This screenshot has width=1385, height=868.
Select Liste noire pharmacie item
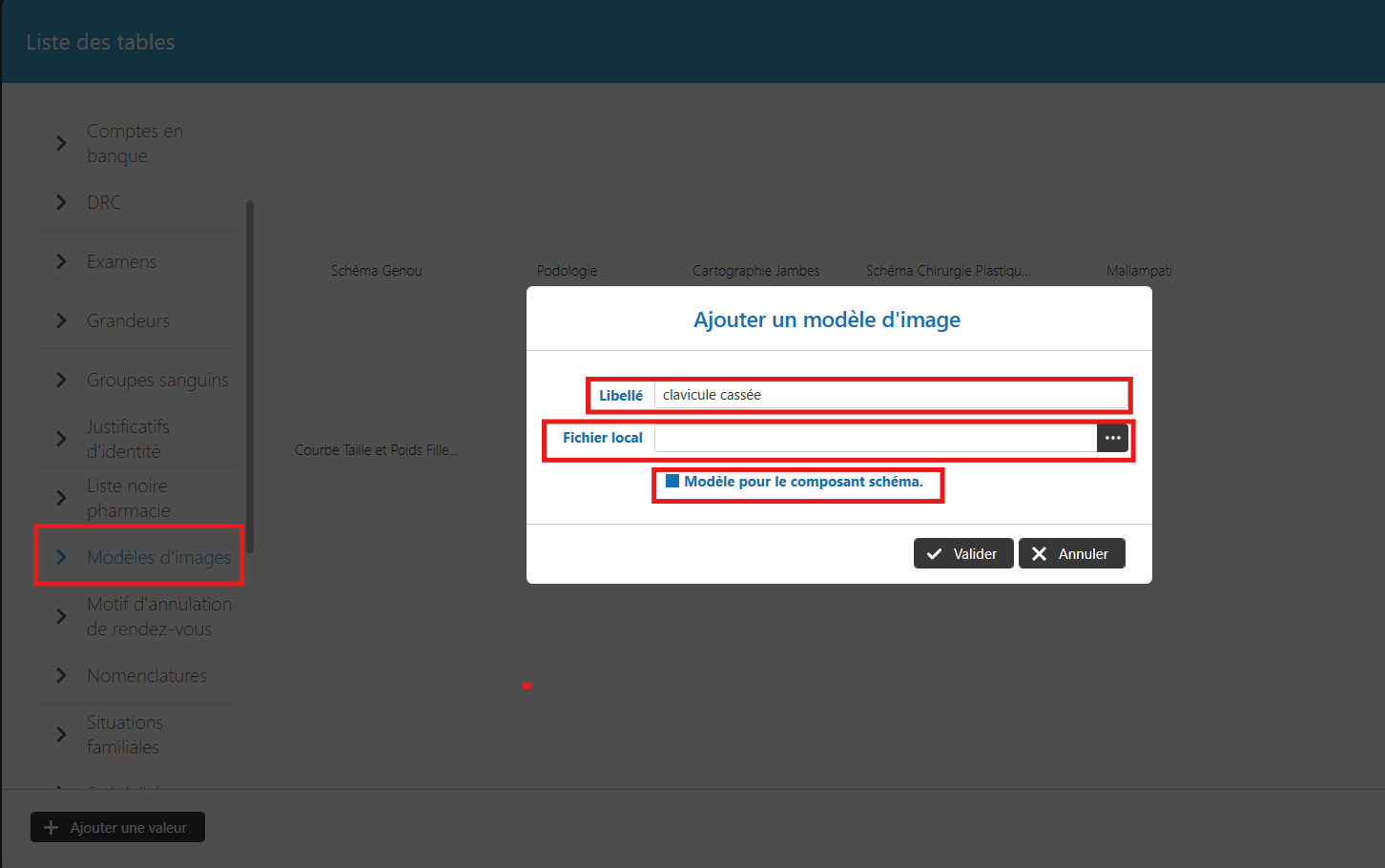128,498
